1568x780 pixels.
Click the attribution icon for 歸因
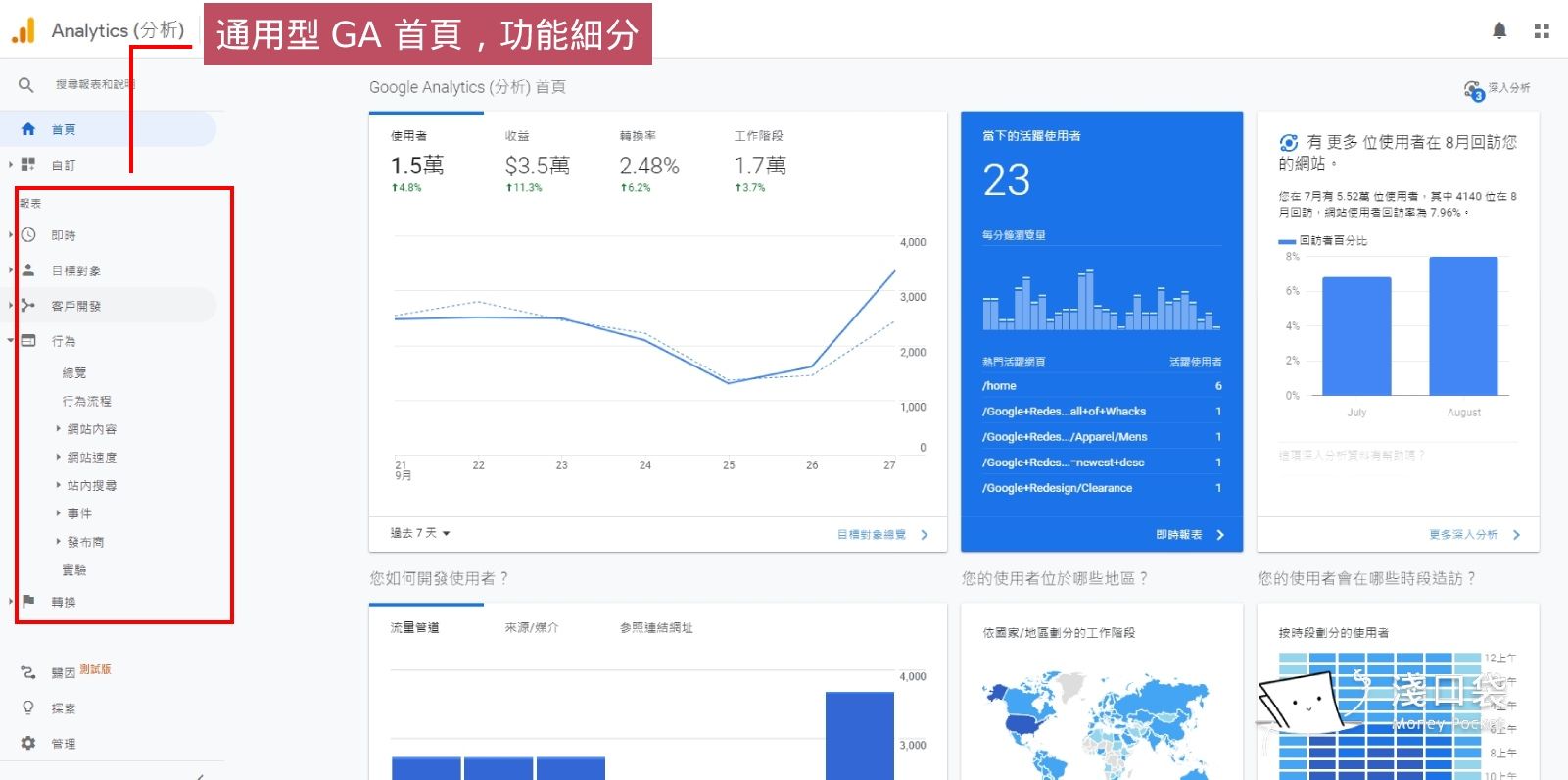pos(28,672)
